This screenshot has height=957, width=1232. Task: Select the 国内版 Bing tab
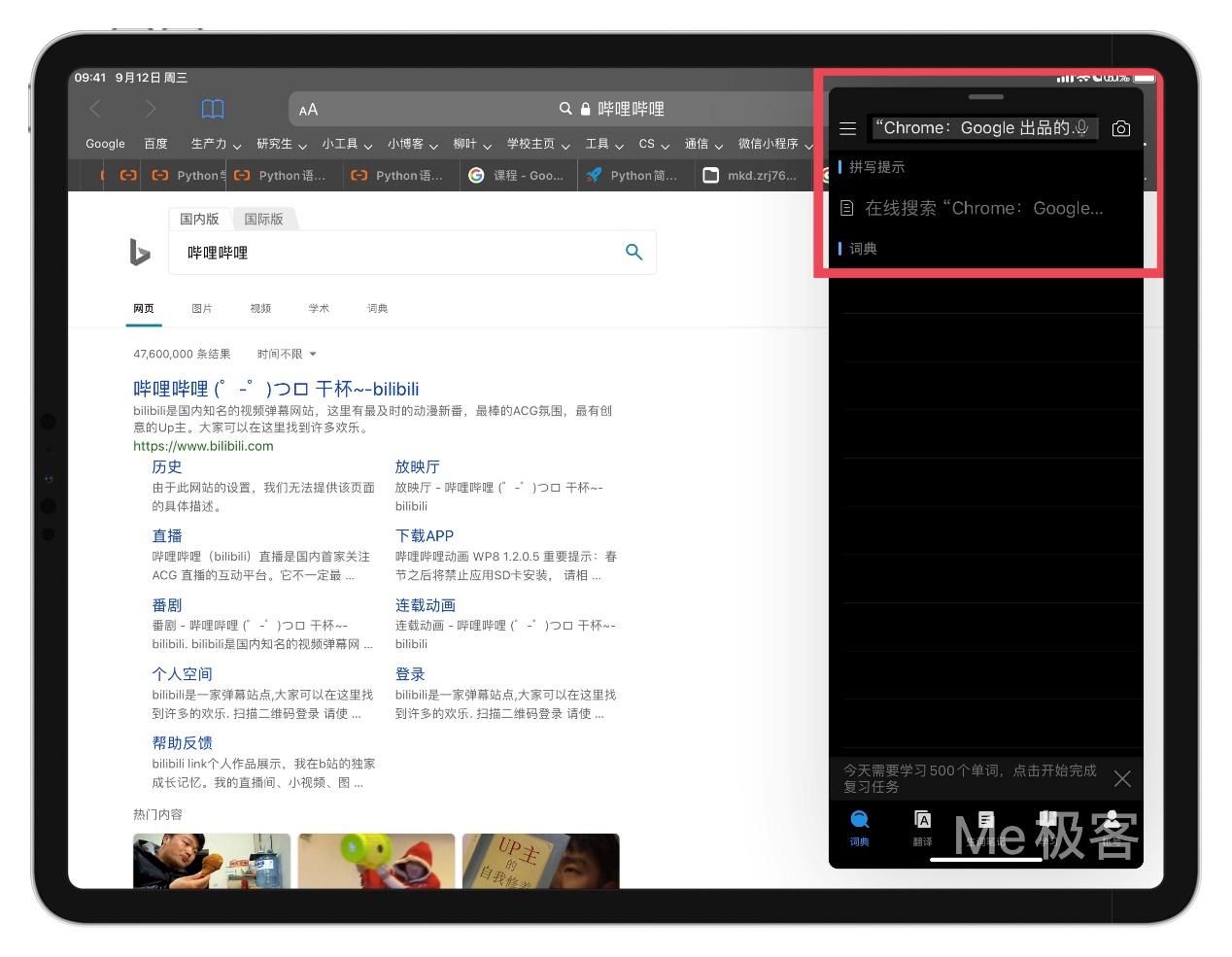point(199,219)
